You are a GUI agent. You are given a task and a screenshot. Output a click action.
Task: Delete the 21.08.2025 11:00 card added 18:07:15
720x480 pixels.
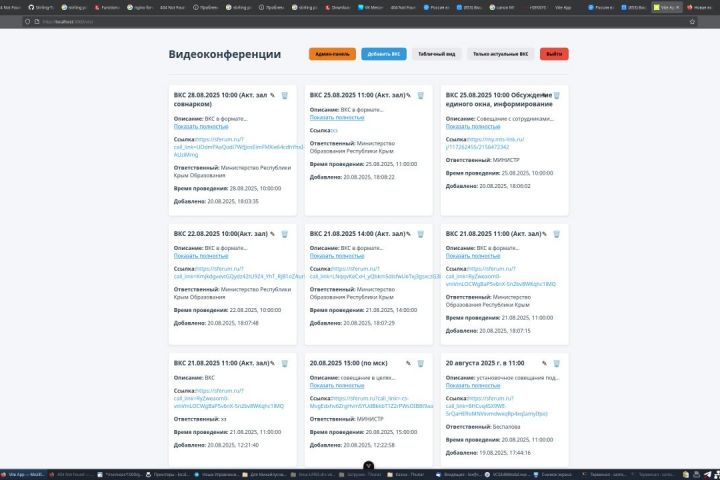click(557, 234)
